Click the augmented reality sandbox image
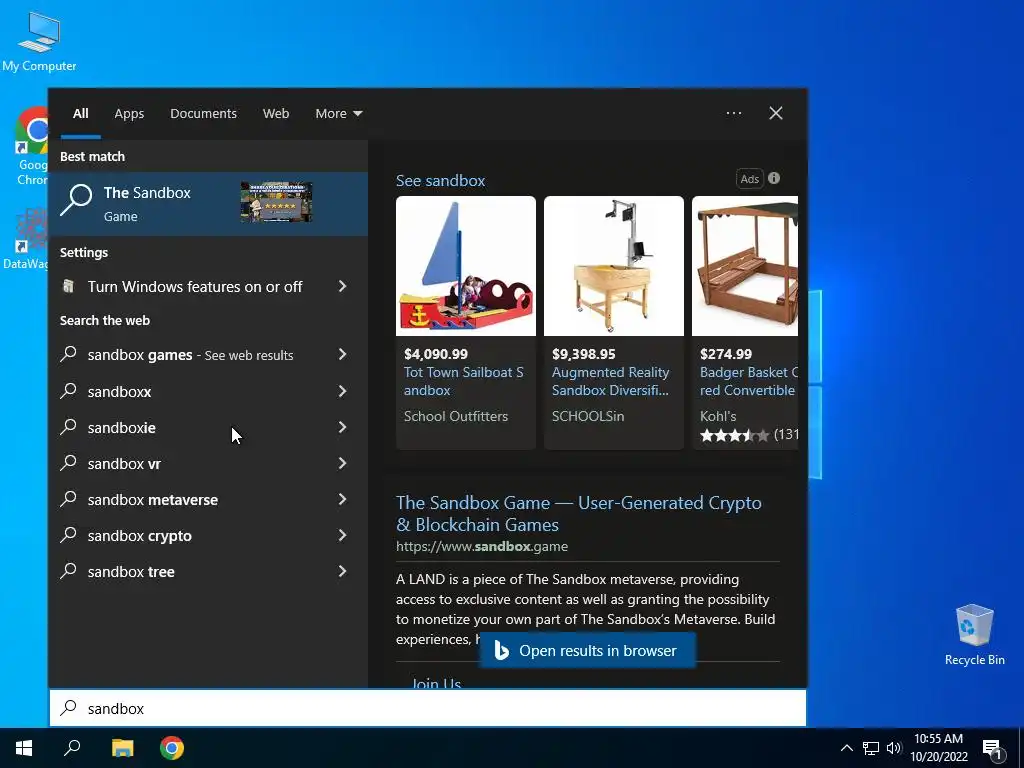 click(614, 266)
